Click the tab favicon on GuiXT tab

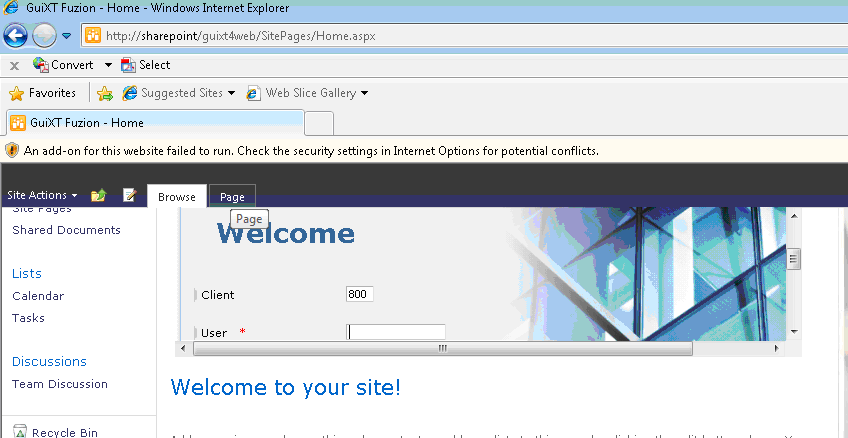point(18,123)
